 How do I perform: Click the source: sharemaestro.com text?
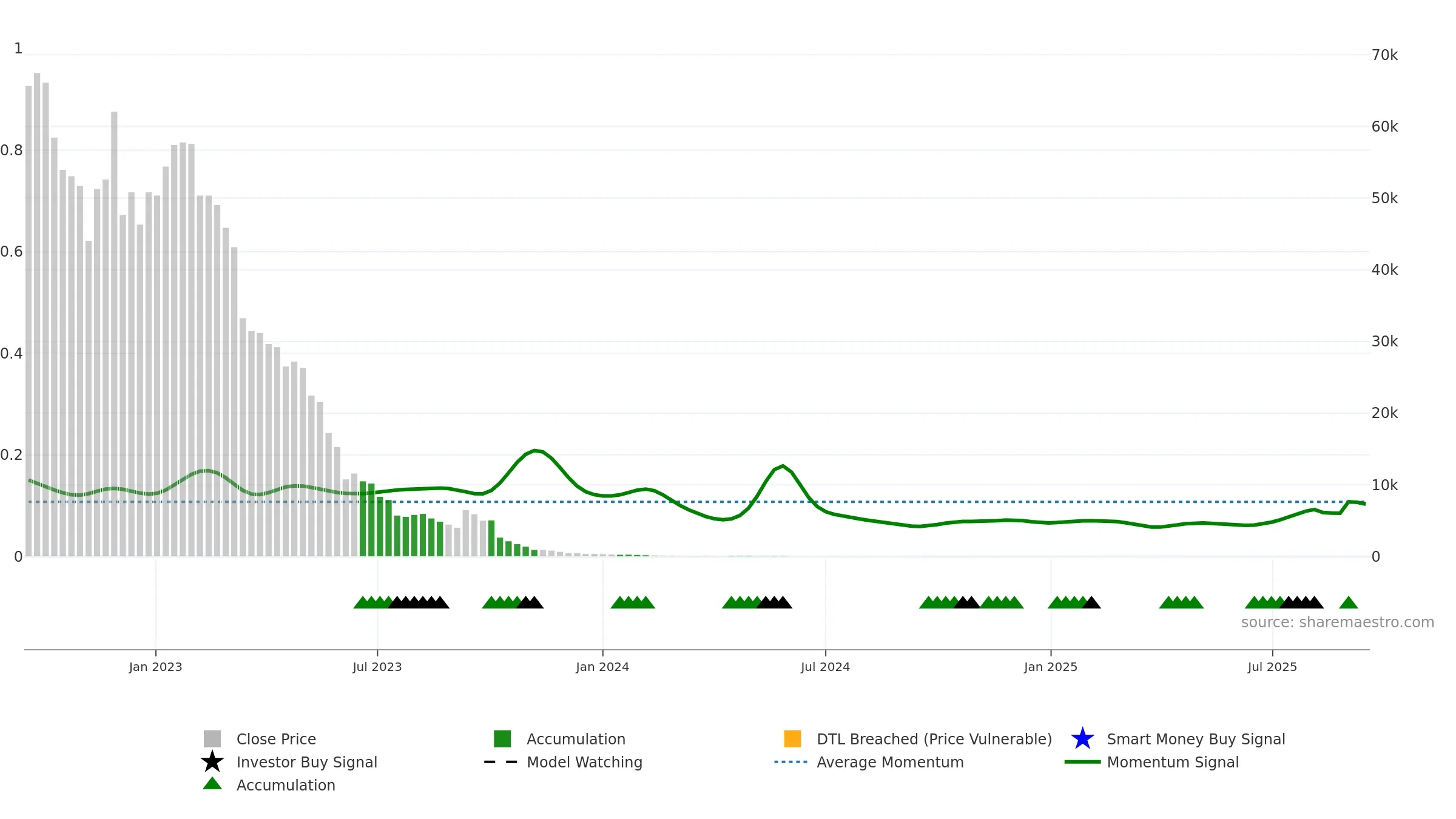[1337, 622]
